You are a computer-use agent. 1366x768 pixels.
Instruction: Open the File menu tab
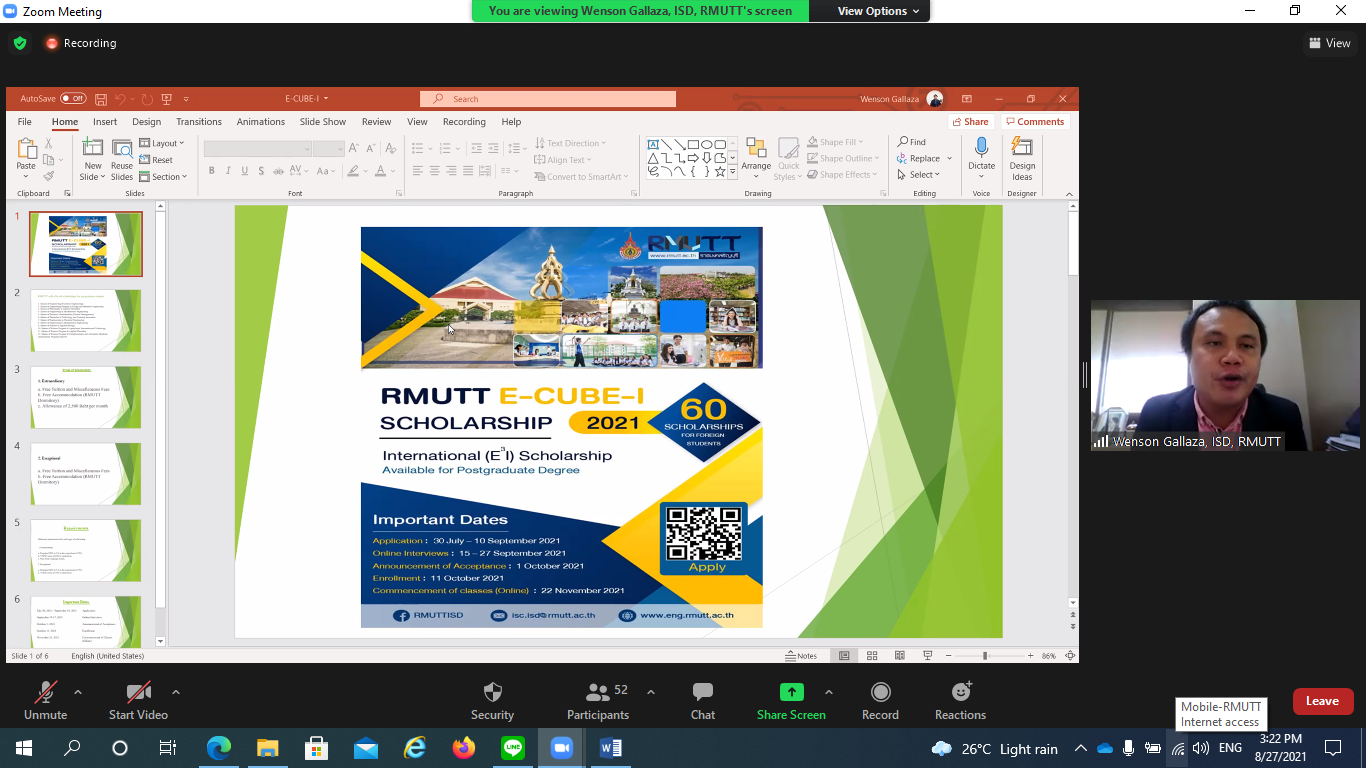click(x=25, y=122)
